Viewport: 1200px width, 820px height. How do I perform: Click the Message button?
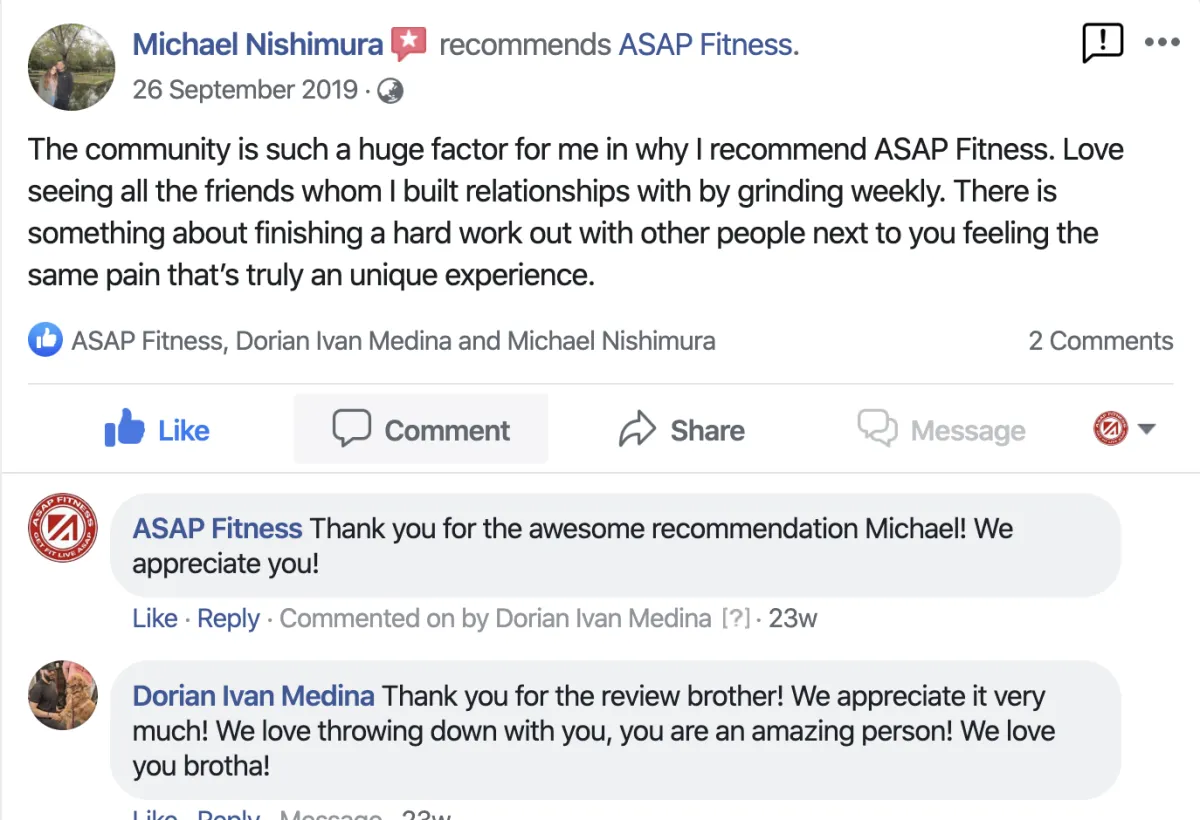pos(941,430)
